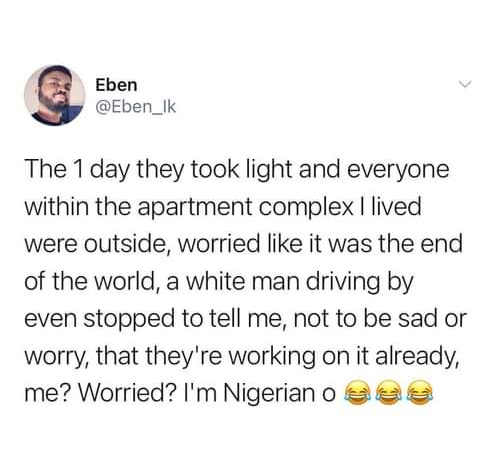Click the word 'already,' in the tweet

[x=417, y=357]
